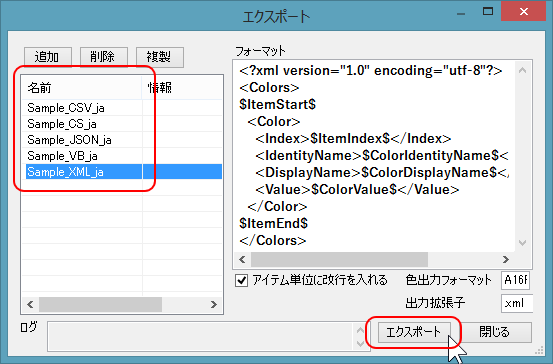Viewport: 553px width, 364px height.
Task: Select Sample_VB_ja in the list
Action: tap(122, 156)
